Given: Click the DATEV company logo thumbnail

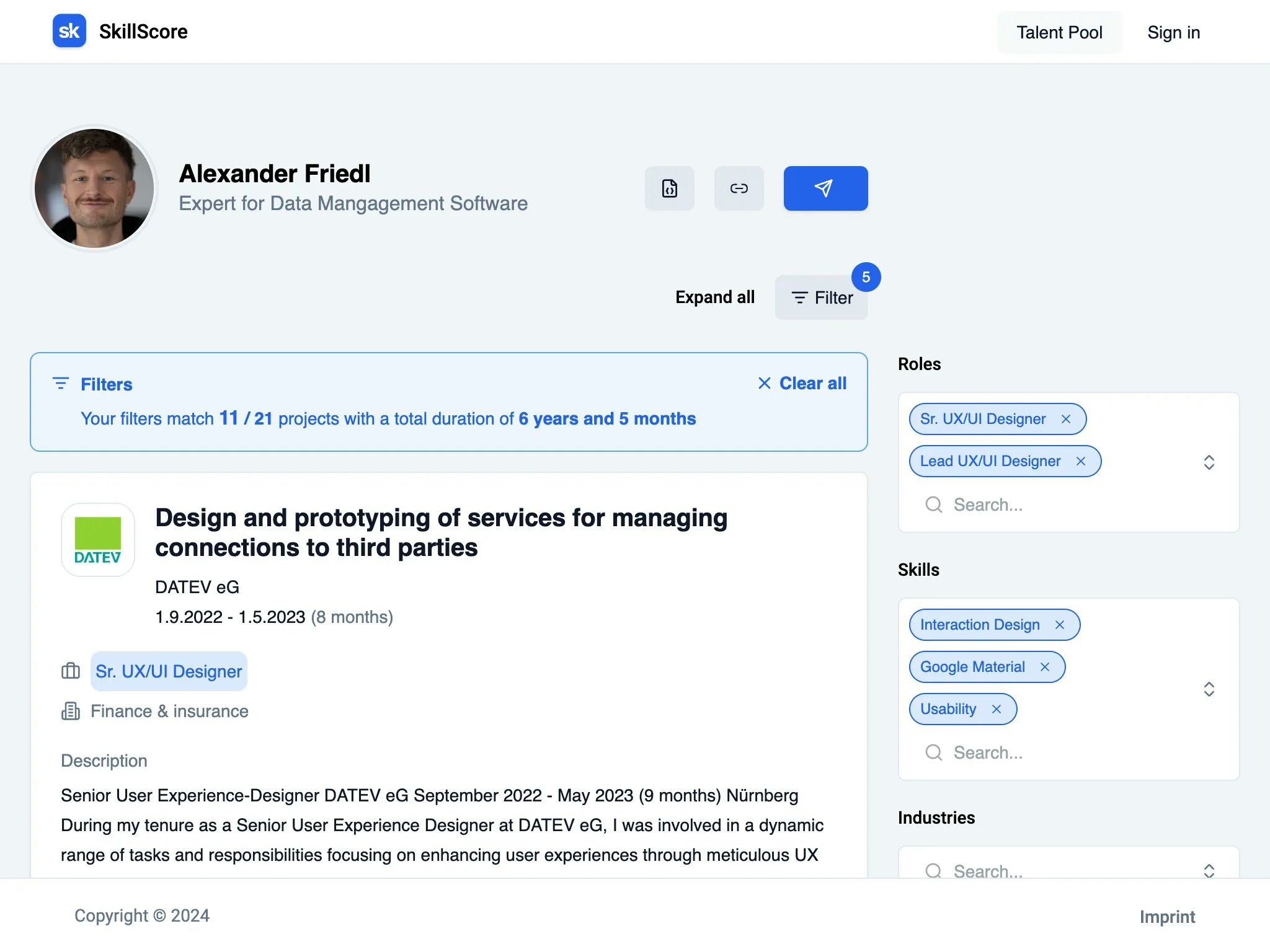Looking at the screenshot, I should tap(98, 540).
